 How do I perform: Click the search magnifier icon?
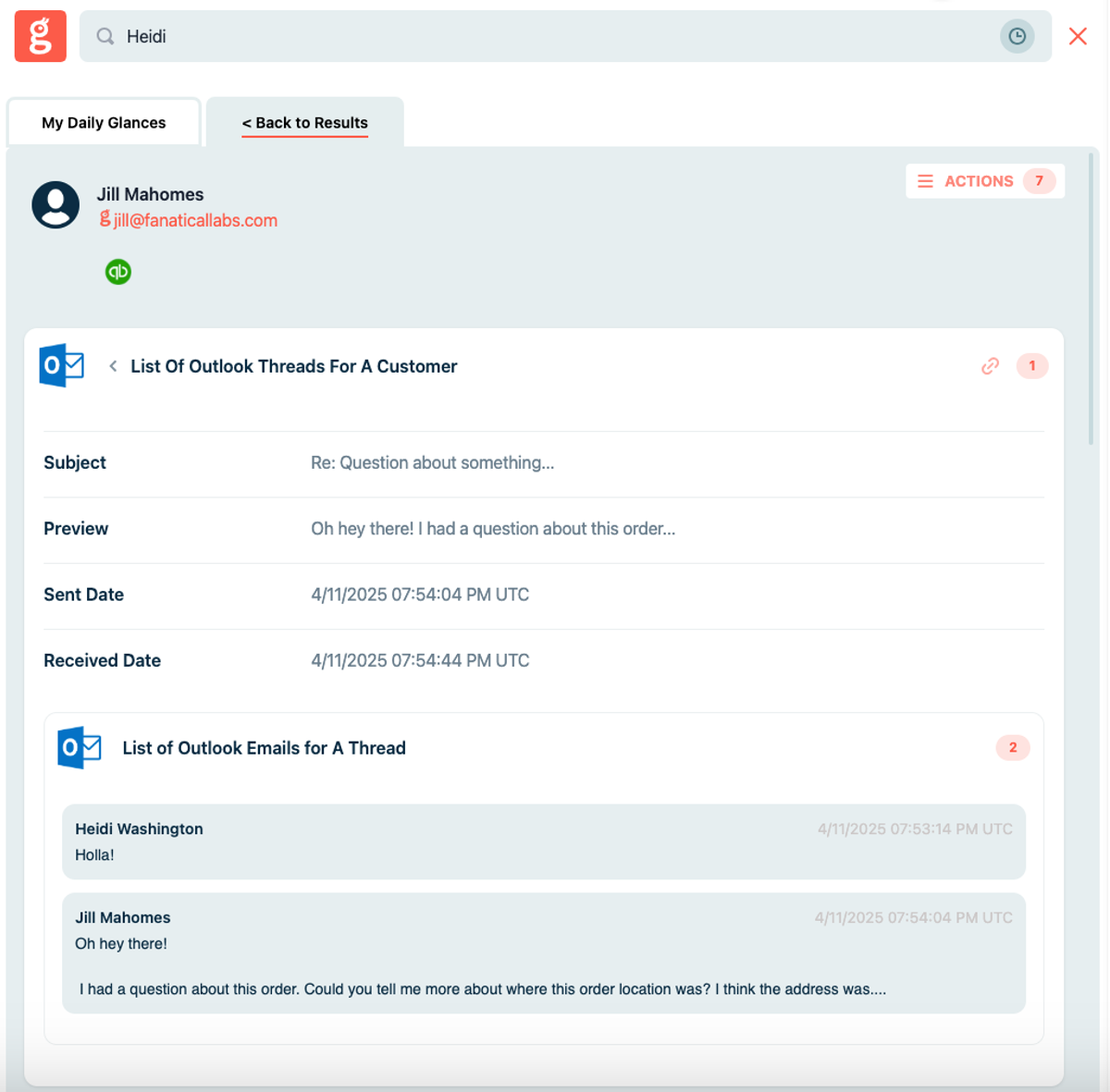105,36
